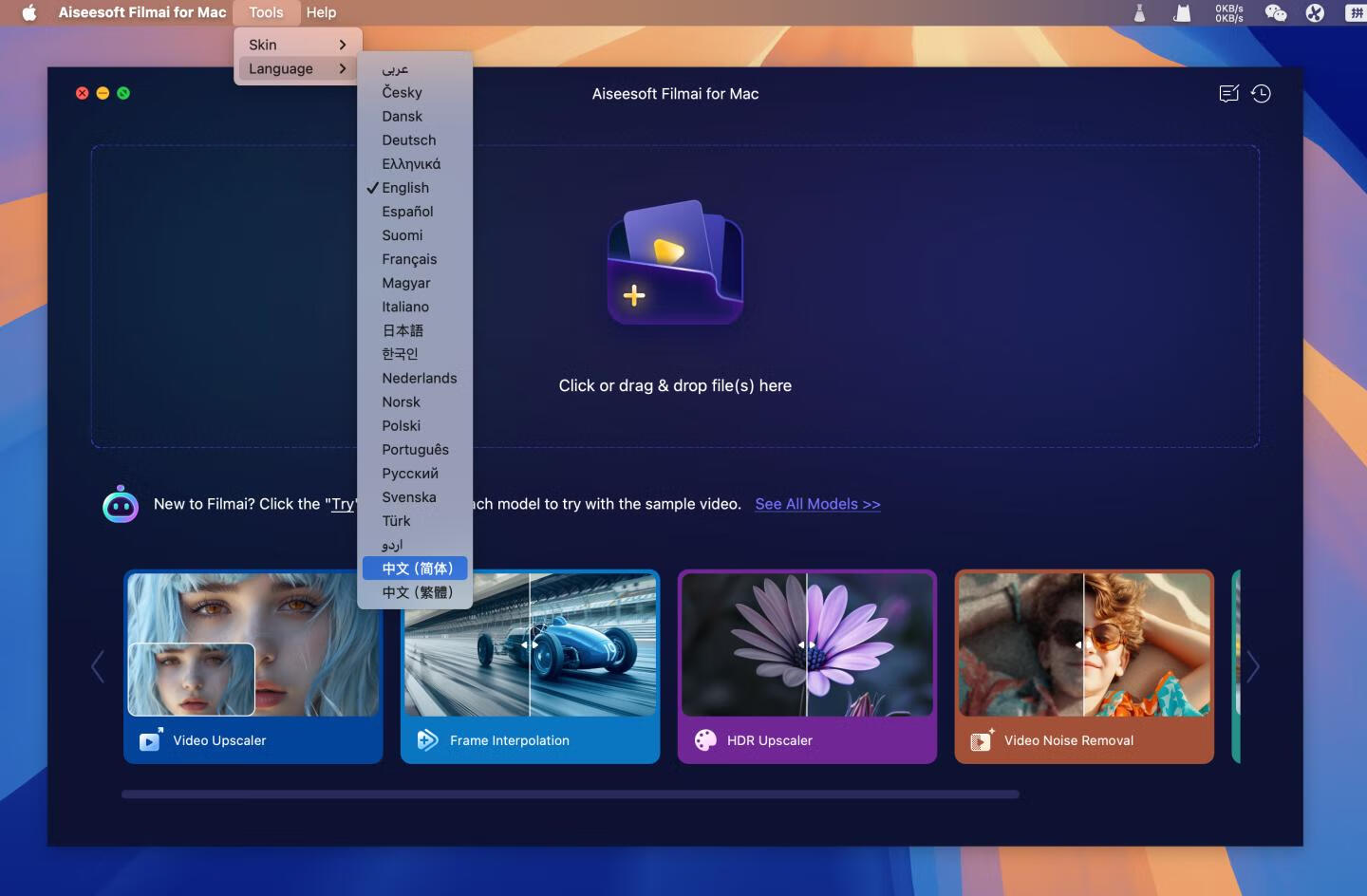Open the Help menu

(321, 12)
